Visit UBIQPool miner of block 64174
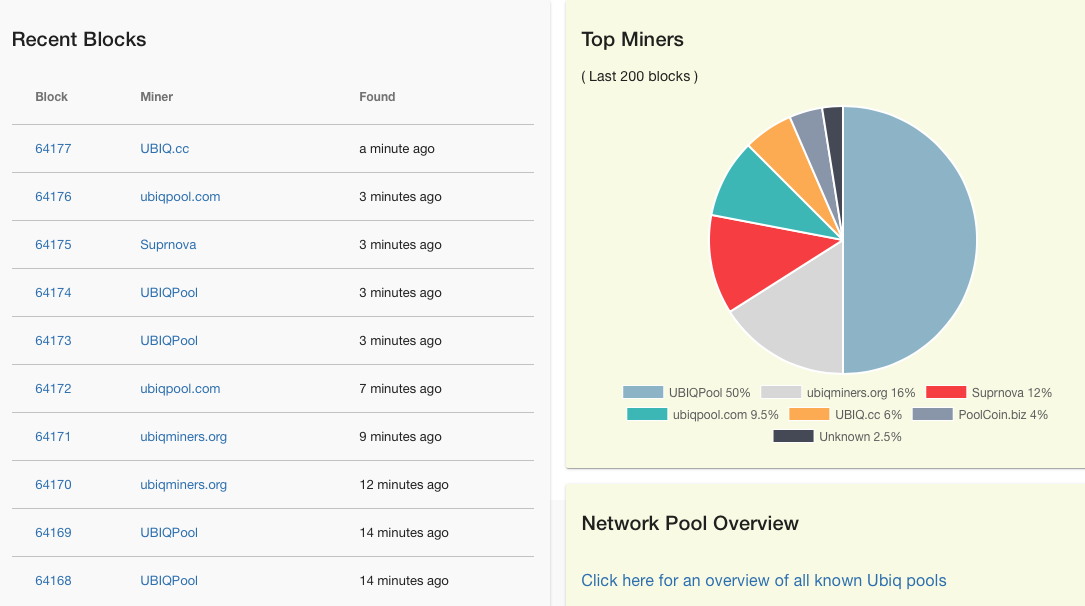This screenshot has height=606, width=1085. (169, 293)
